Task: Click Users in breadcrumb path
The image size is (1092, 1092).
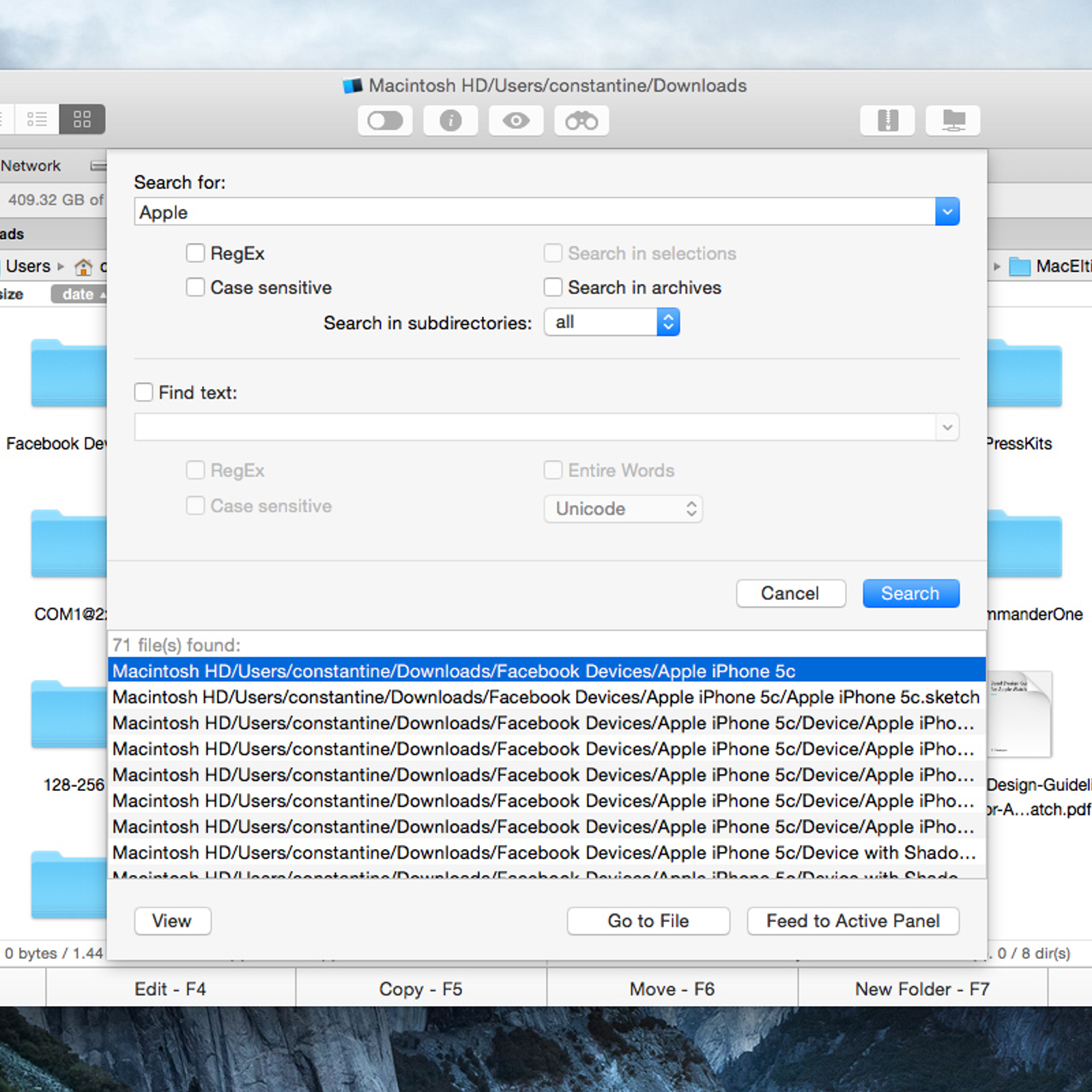Action: coord(28,266)
